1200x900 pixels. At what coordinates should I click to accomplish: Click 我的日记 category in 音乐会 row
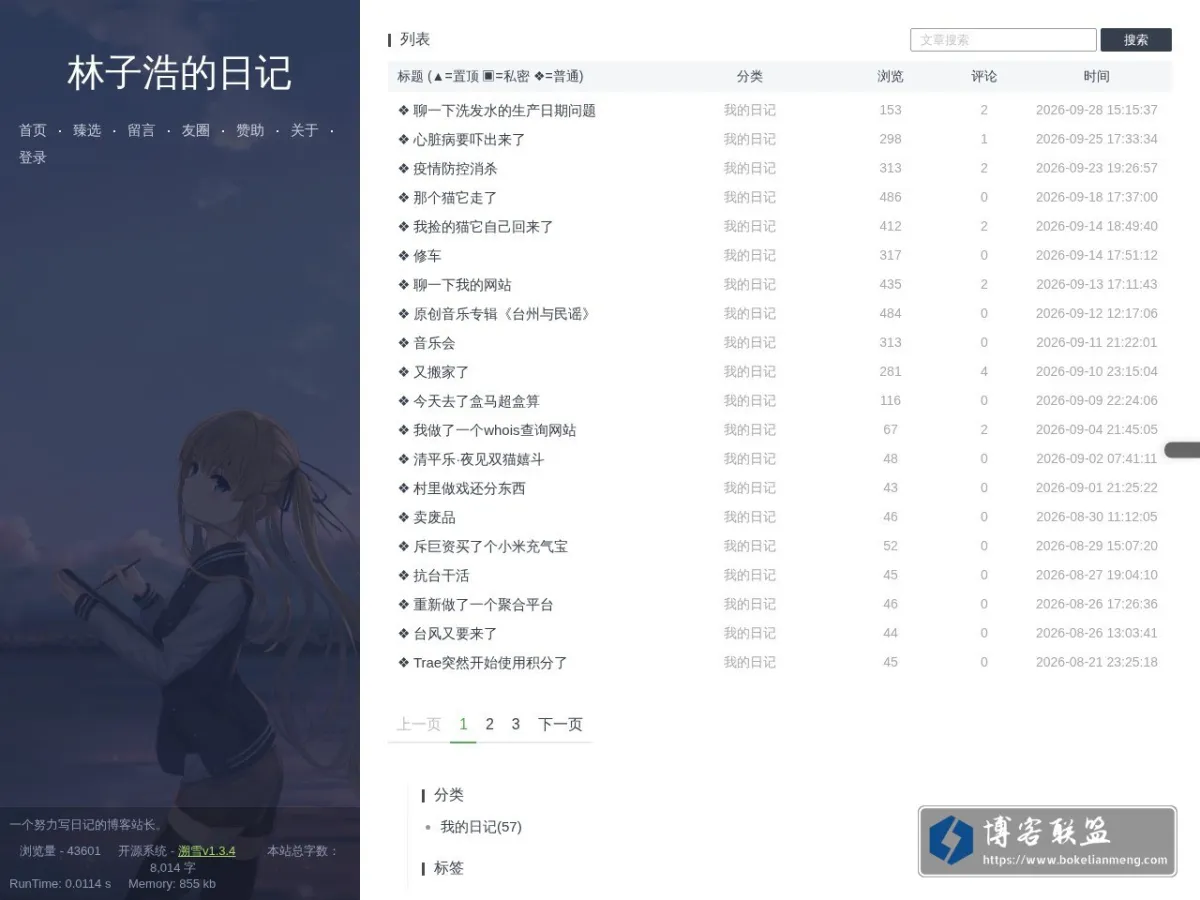pos(750,342)
